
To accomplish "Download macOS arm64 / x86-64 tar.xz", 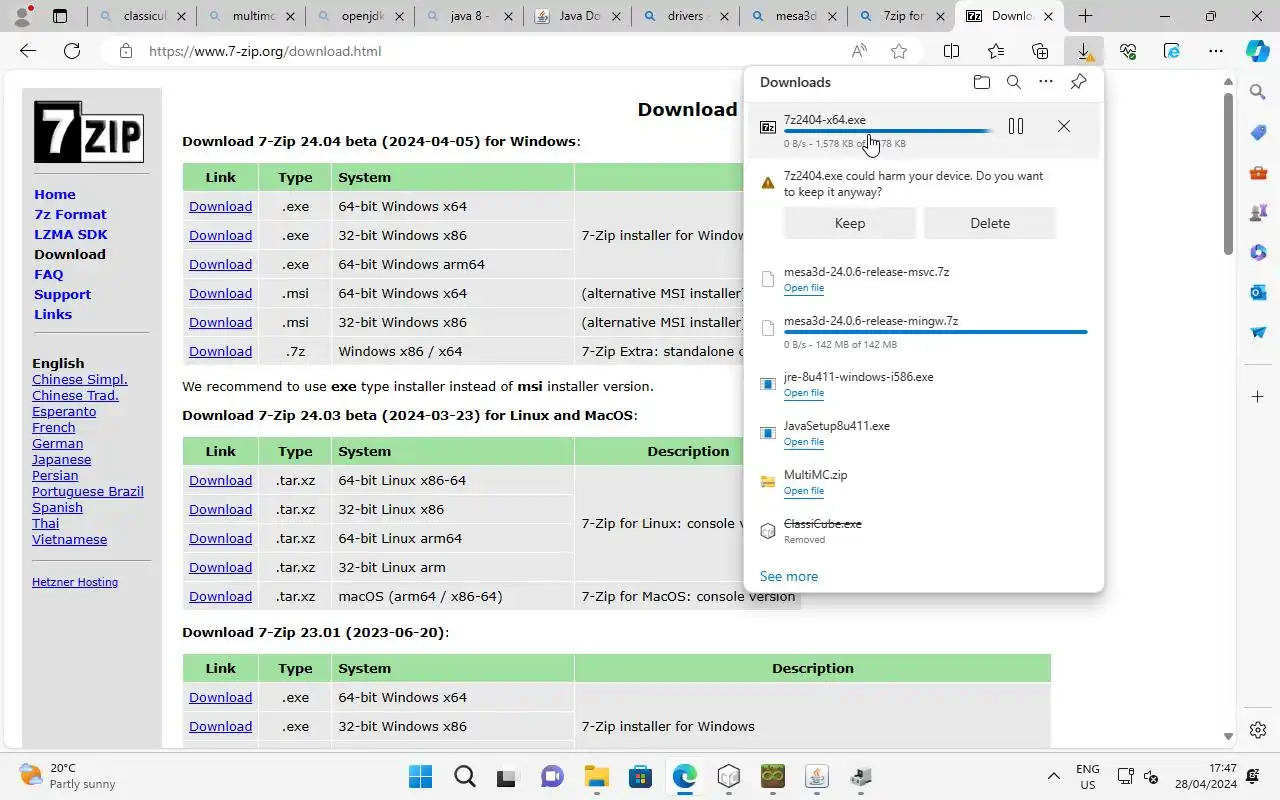I will [x=220, y=596].
